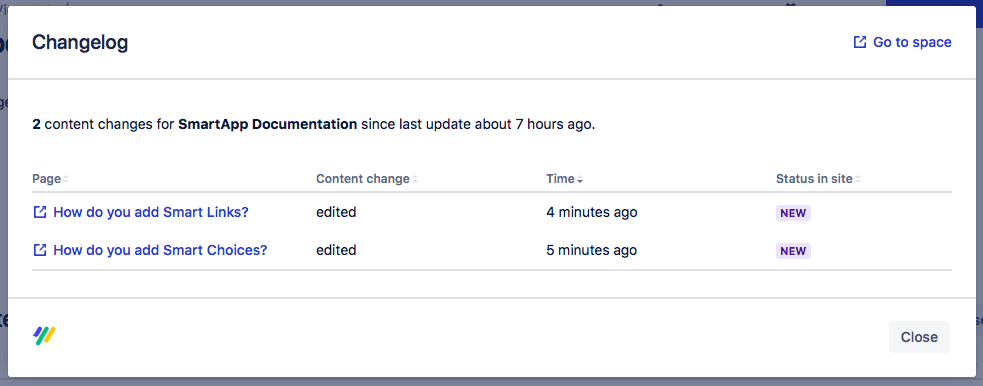Click the NEW badge in Smart Choices row
The width and height of the screenshot is (983, 386).
pyautogui.click(x=793, y=251)
